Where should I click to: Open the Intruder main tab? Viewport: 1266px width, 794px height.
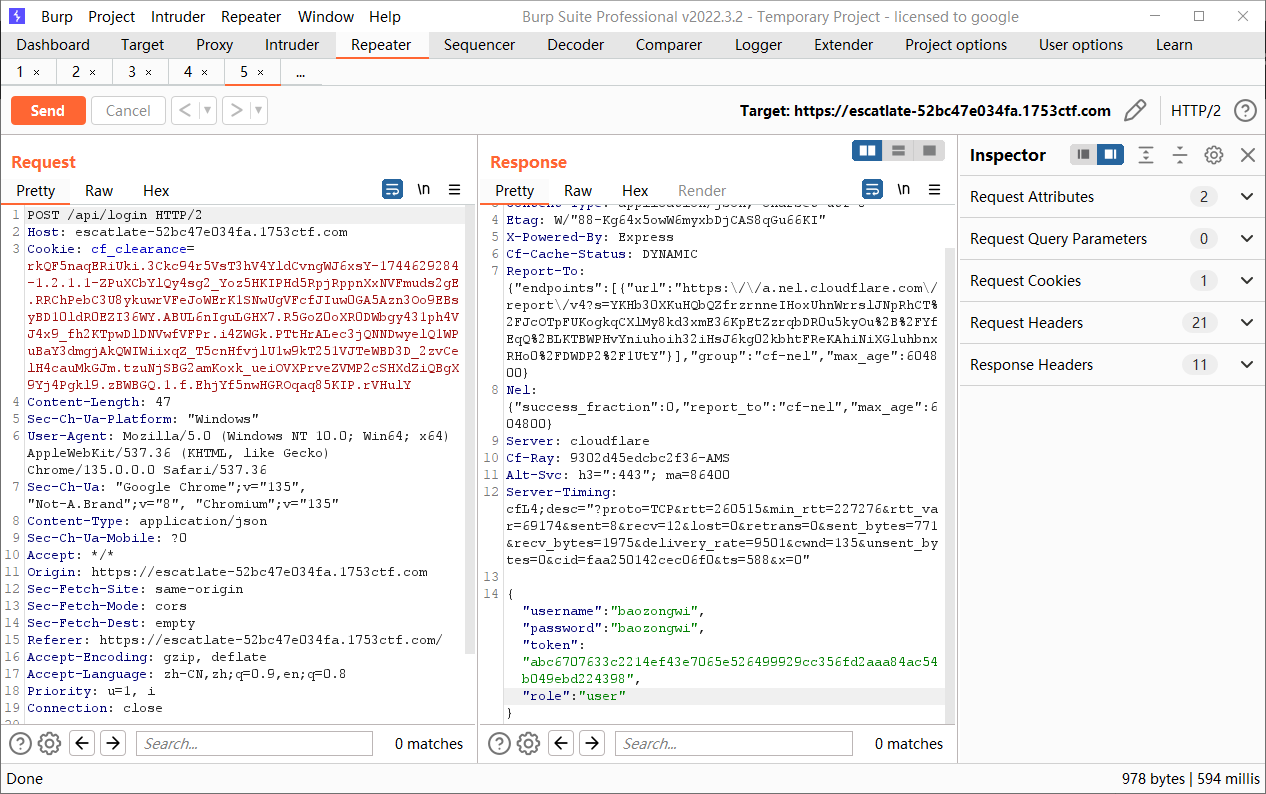click(x=292, y=45)
